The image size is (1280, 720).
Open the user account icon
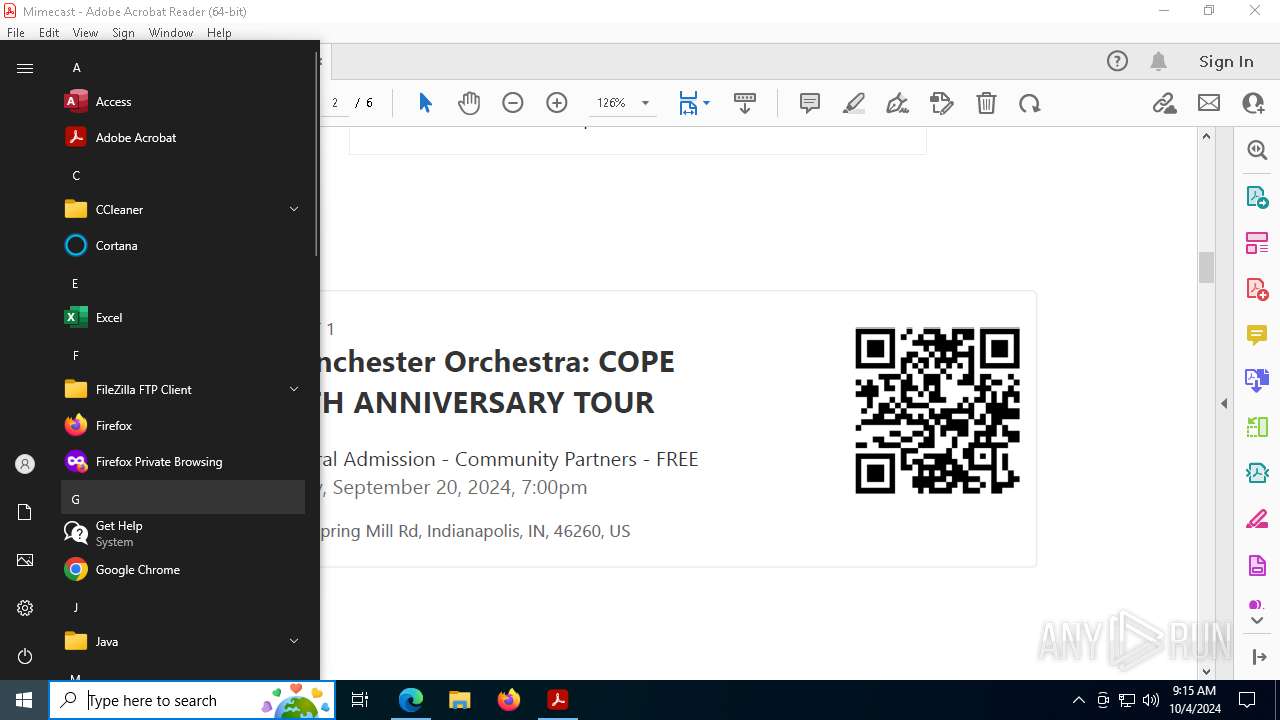tap(25, 464)
